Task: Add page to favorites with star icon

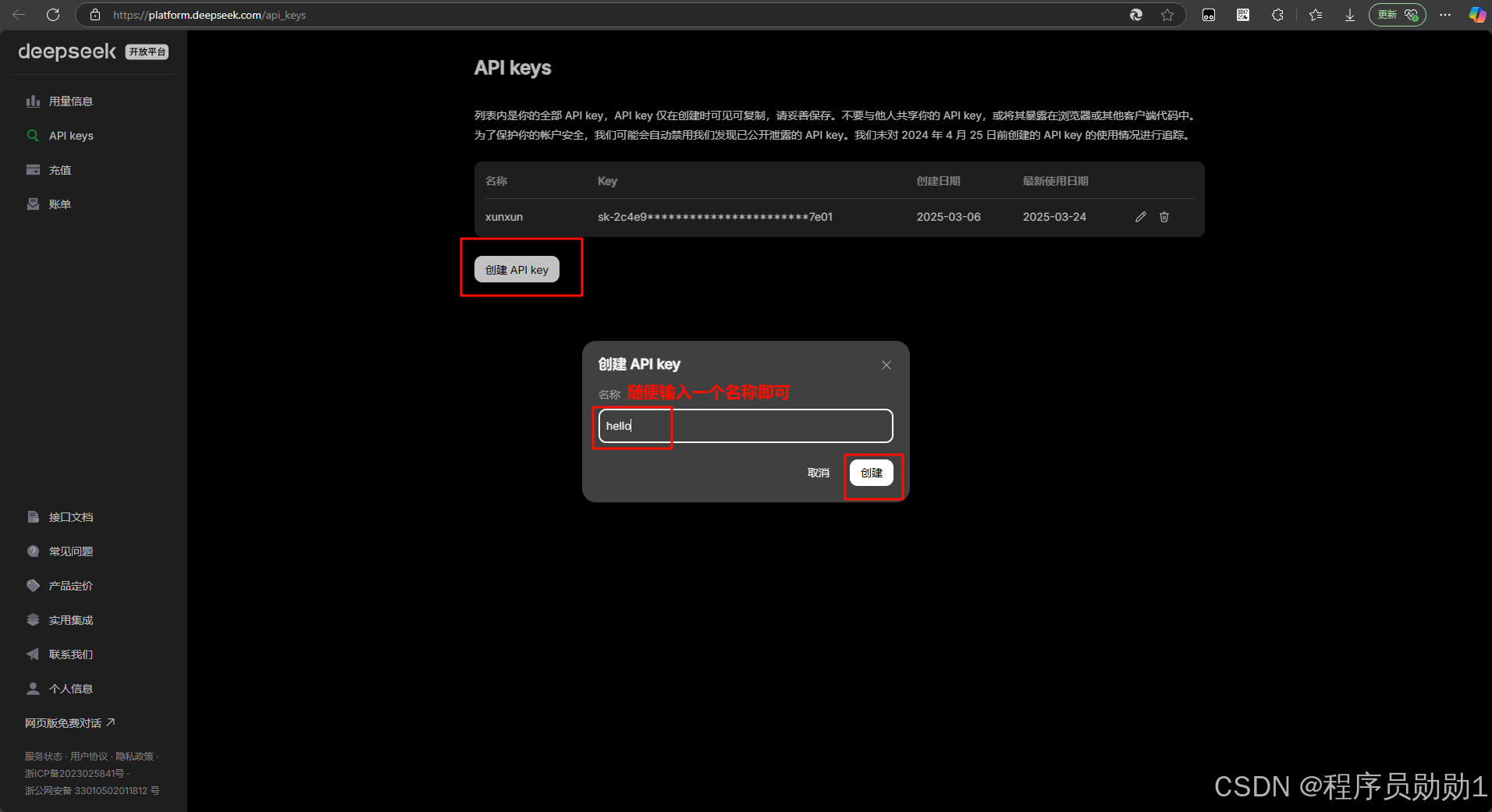Action: pyautogui.click(x=1167, y=15)
